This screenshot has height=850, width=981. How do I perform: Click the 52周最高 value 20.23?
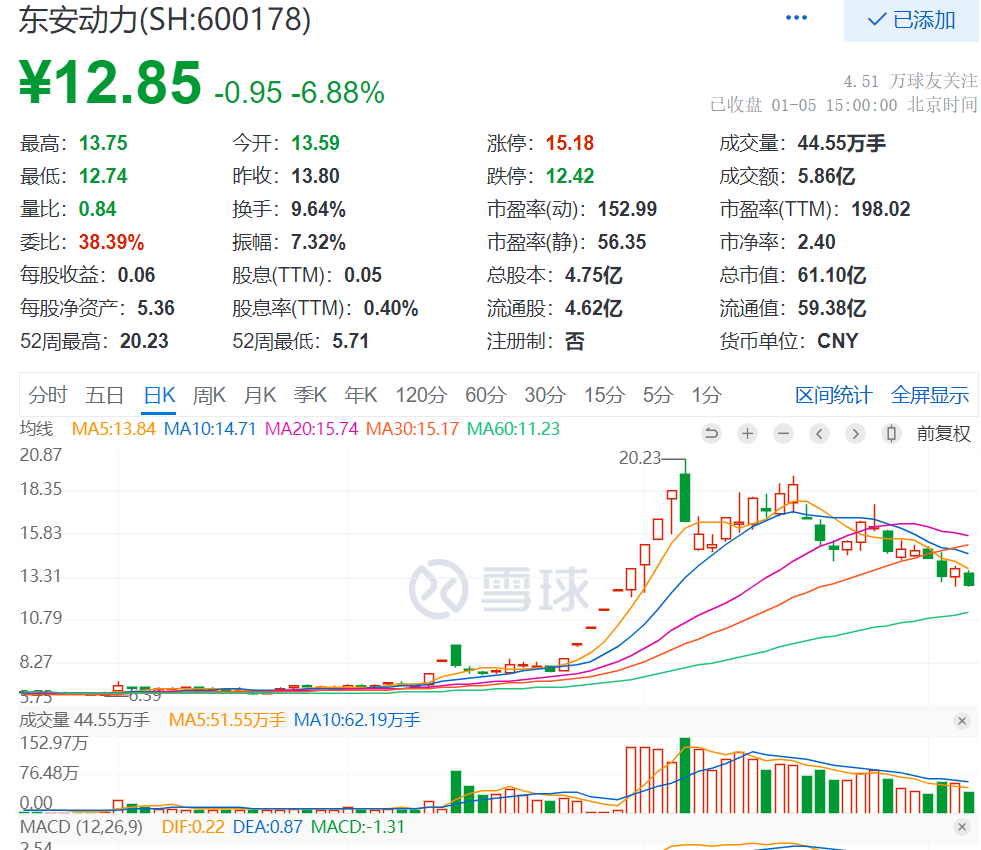click(144, 342)
